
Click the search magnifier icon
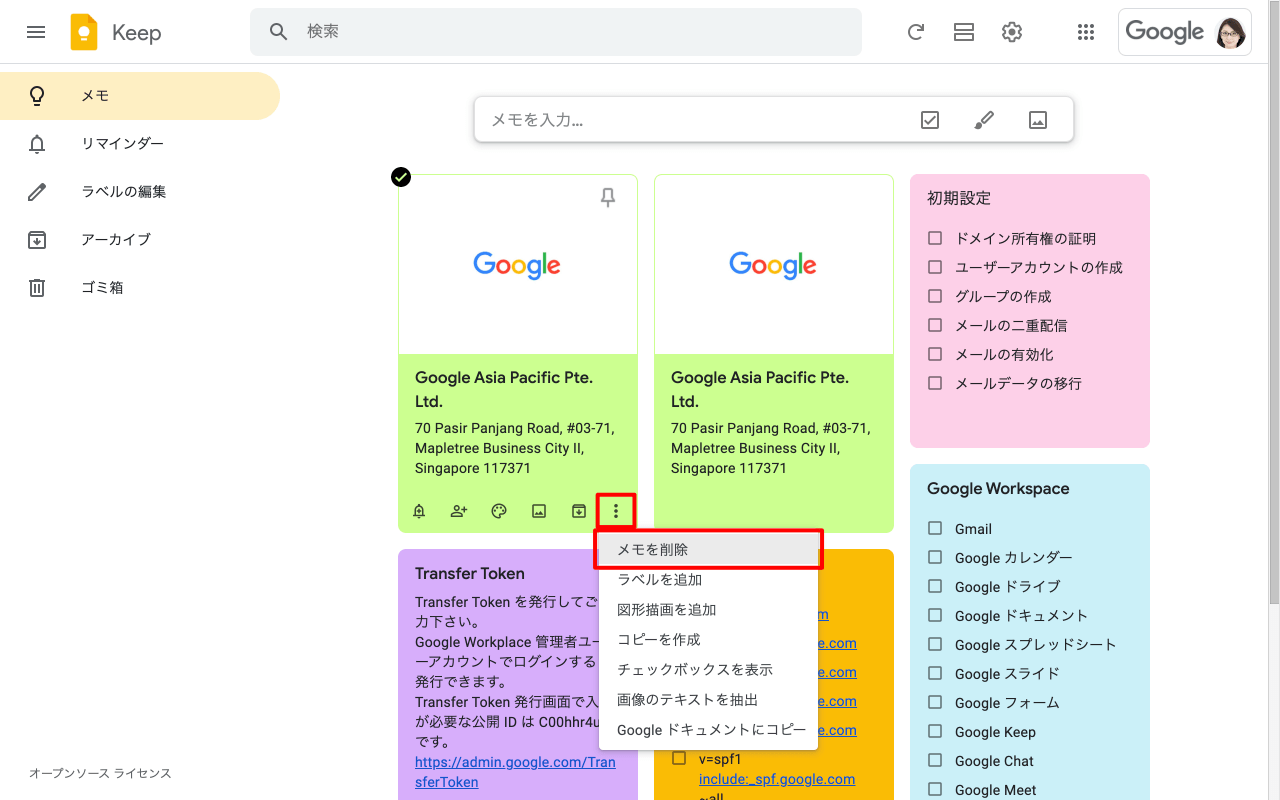(x=279, y=32)
